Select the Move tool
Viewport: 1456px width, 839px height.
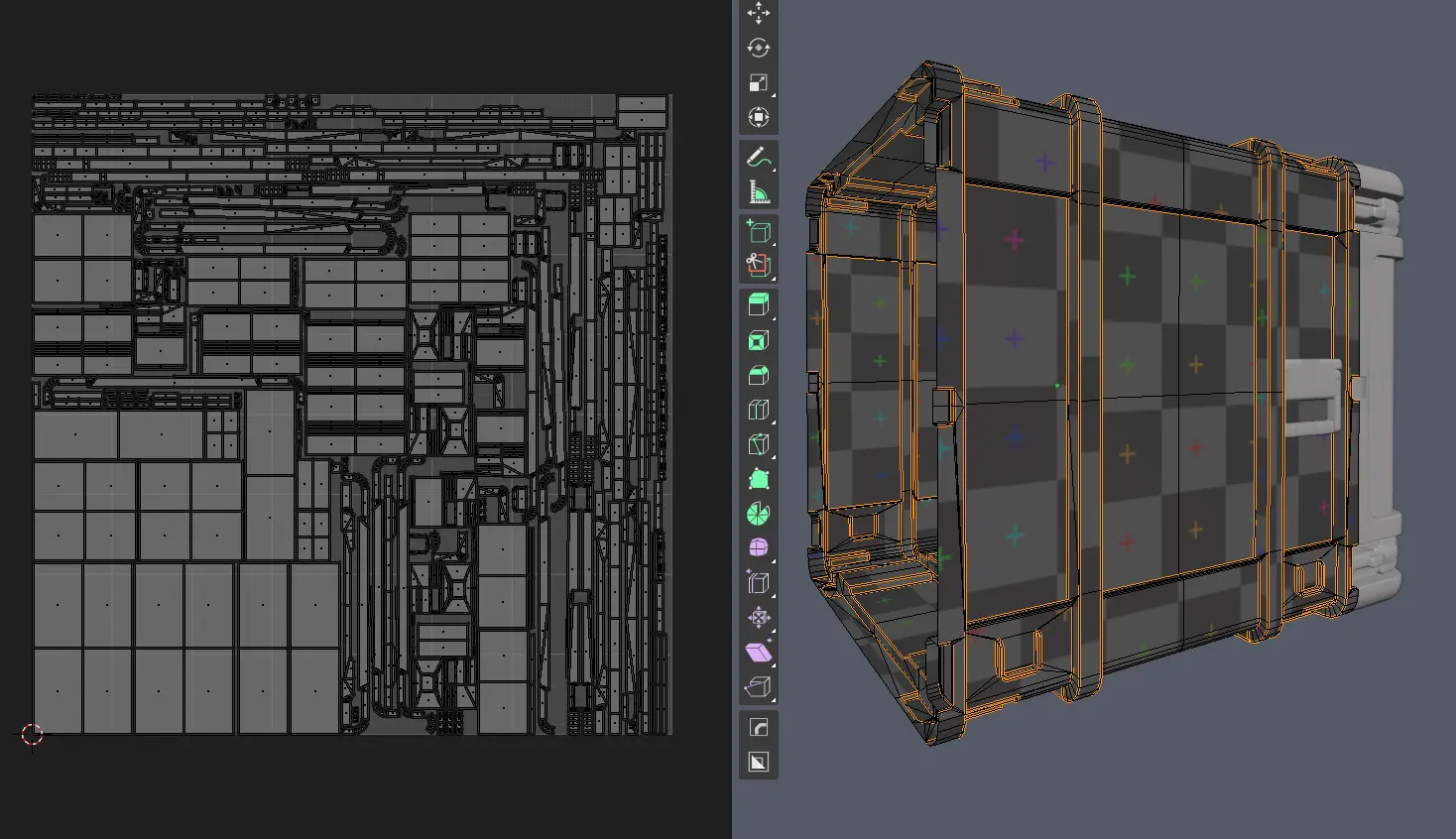(758, 13)
